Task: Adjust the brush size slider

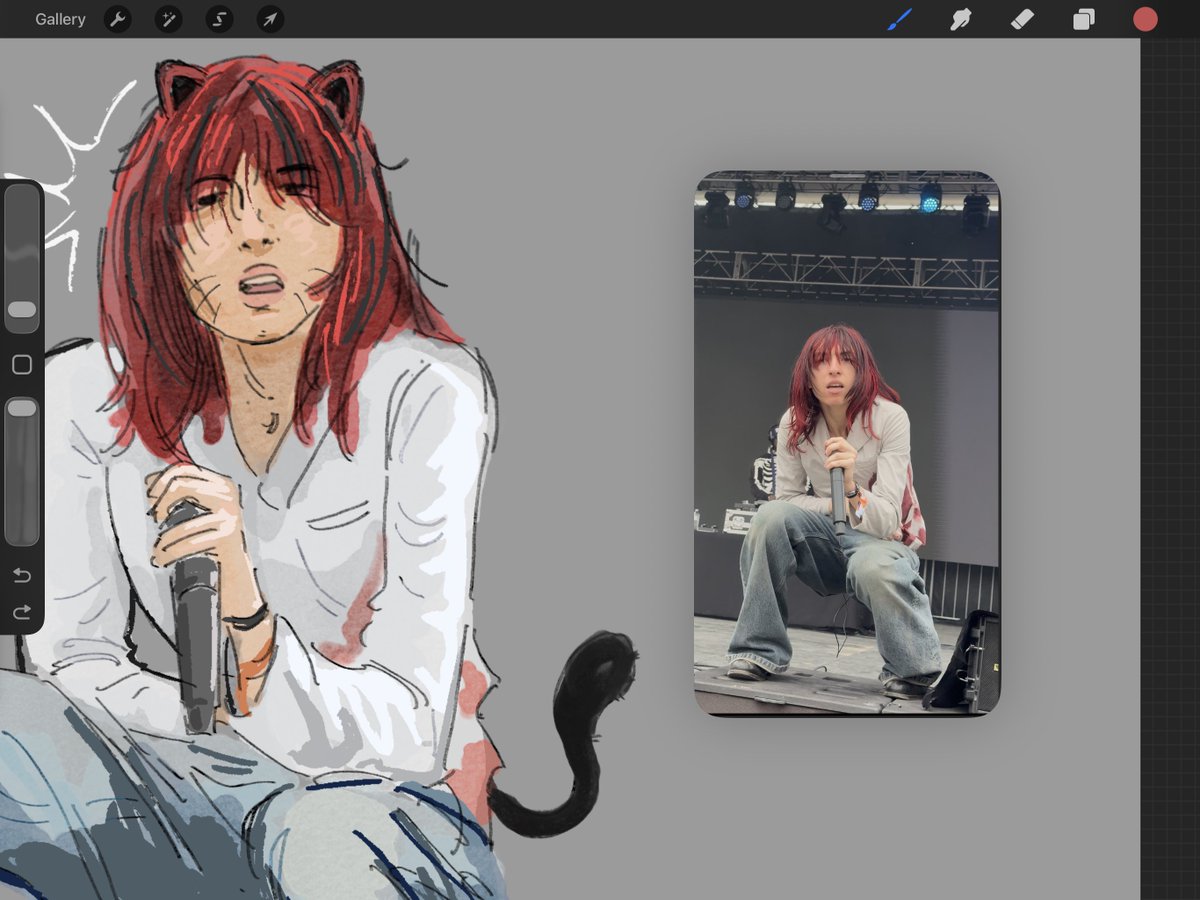Action: coord(22,258)
